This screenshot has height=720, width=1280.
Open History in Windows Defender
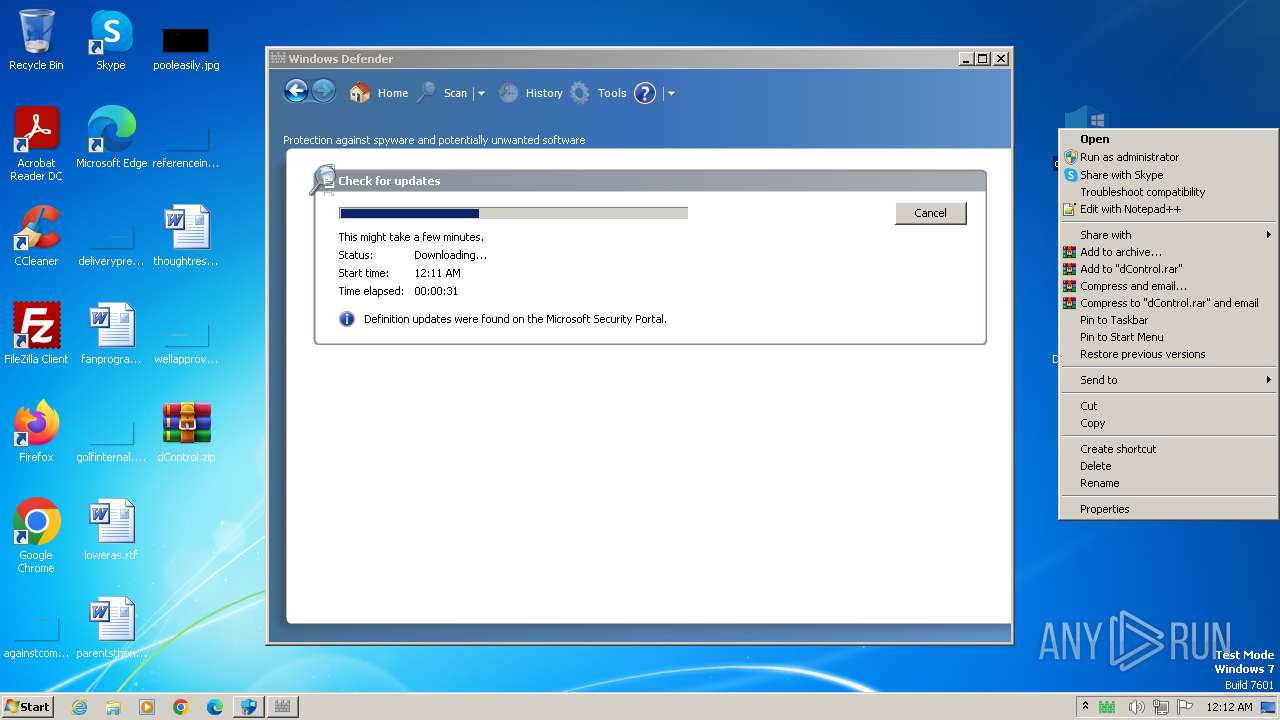531,93
